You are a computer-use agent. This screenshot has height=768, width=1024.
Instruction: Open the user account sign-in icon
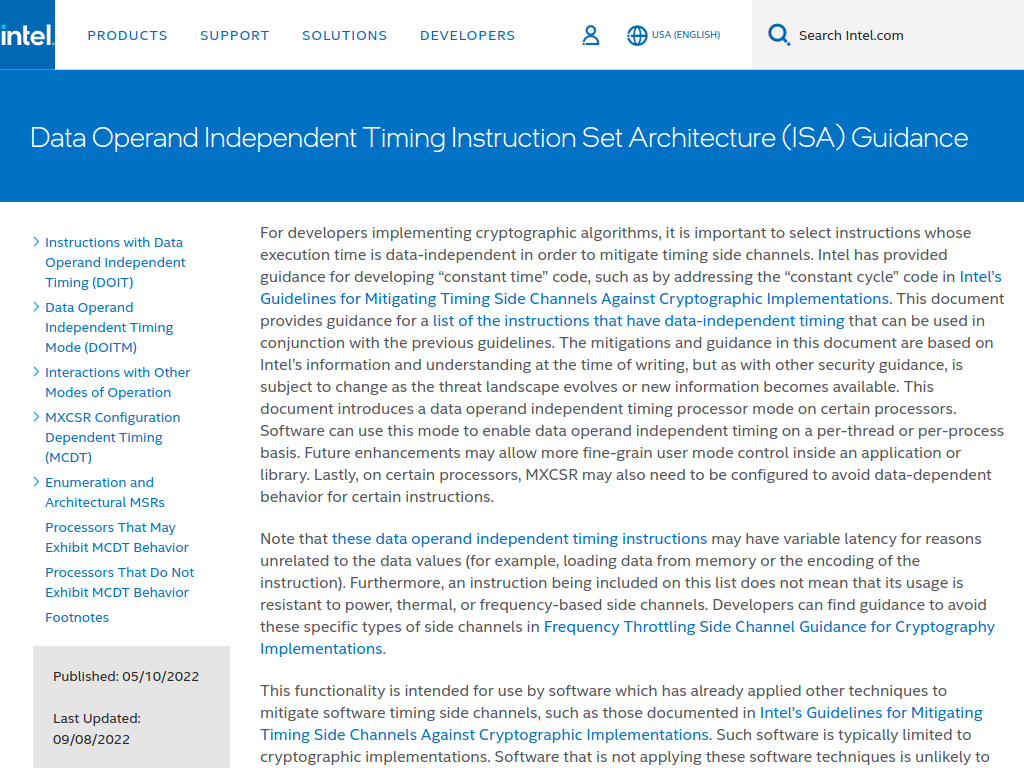click(591, 36)
